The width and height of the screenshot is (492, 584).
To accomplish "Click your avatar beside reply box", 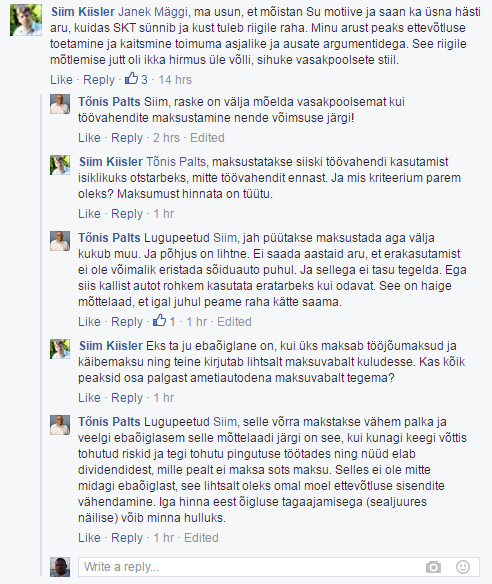I will click(60, 567).
